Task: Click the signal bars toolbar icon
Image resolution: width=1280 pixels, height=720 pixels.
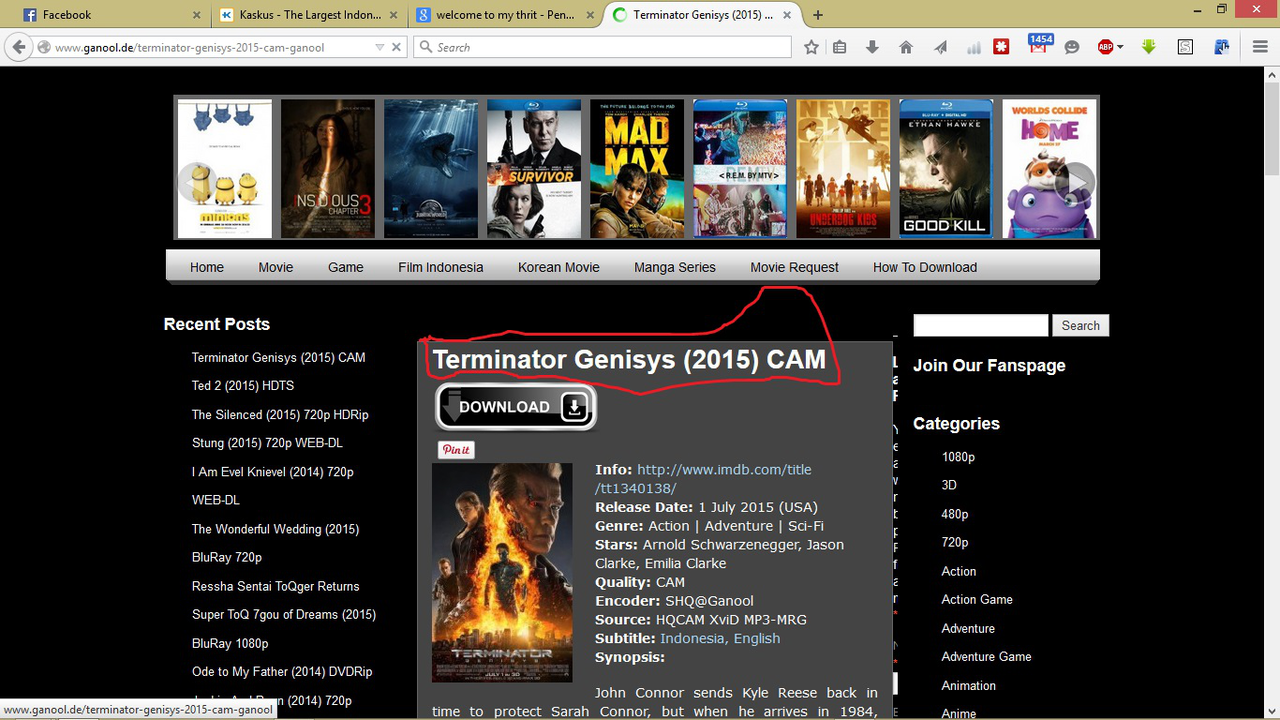Action: [x=972, y=47]
